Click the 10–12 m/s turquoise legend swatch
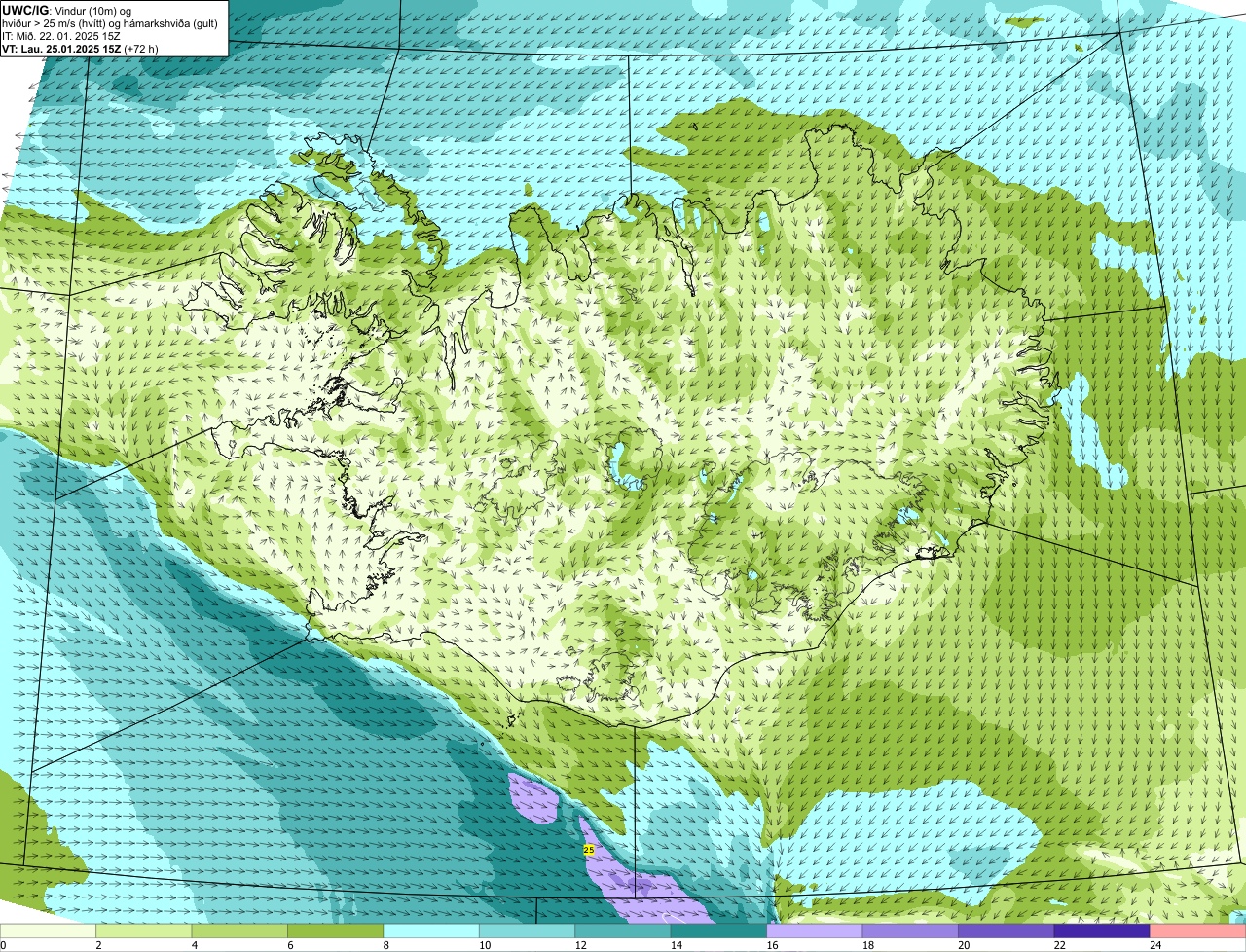The height and width of the screenshot is (952, 1246). pyautogui.click(x=528, y=932)
